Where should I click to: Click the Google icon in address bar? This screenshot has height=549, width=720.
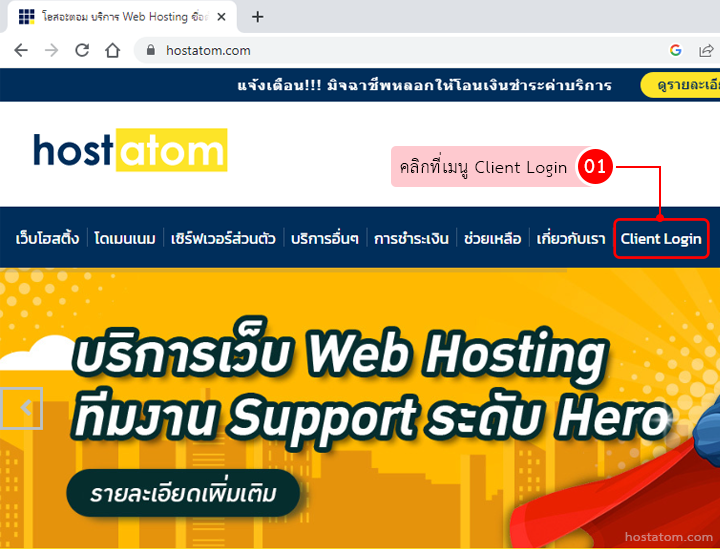675,50
